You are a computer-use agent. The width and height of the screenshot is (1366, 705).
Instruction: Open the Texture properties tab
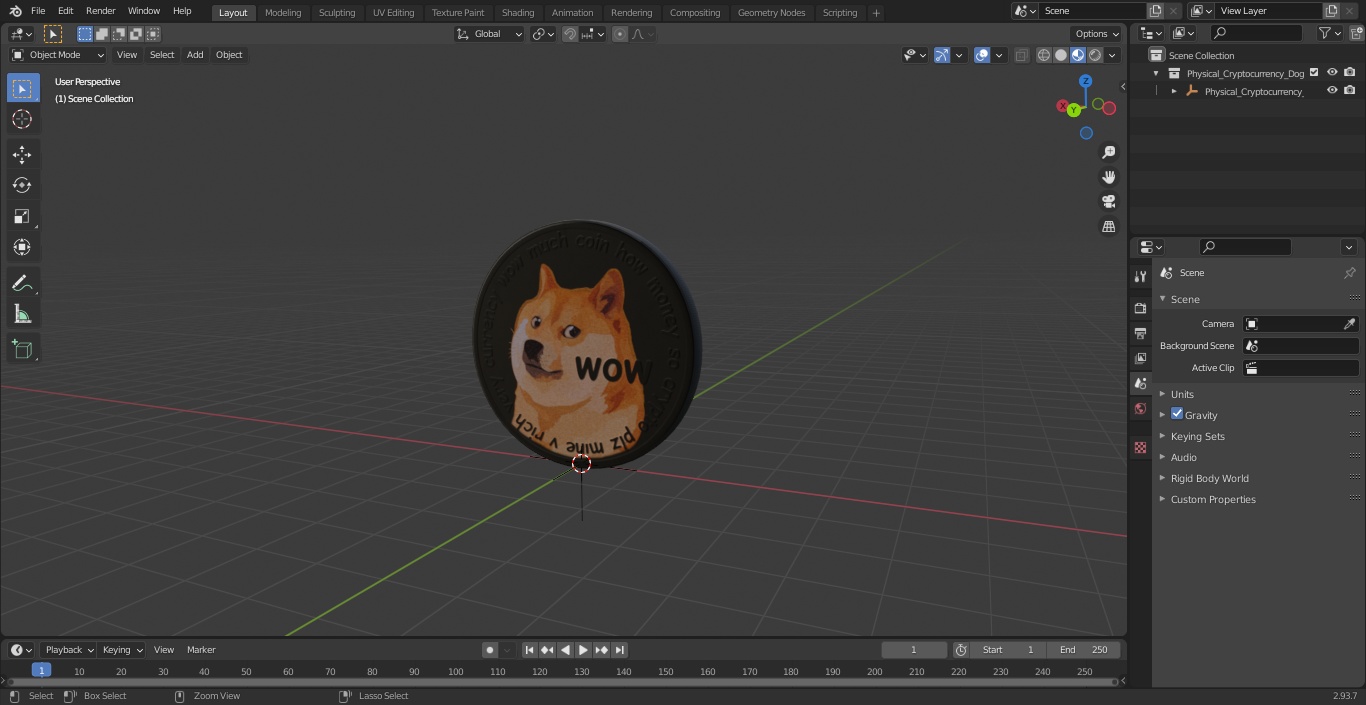[1140, 447]
